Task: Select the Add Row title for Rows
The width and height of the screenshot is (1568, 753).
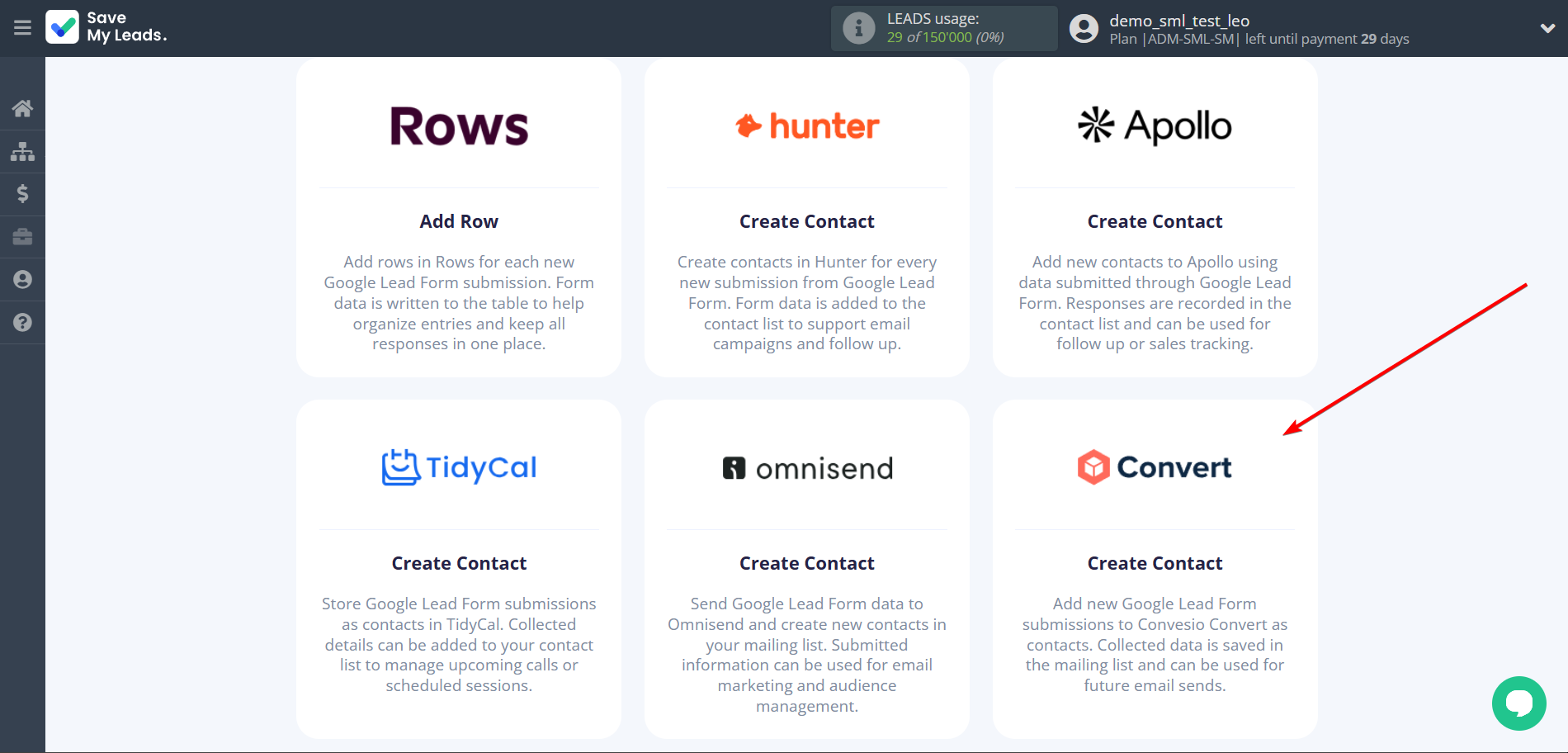Action: [459, 221]
